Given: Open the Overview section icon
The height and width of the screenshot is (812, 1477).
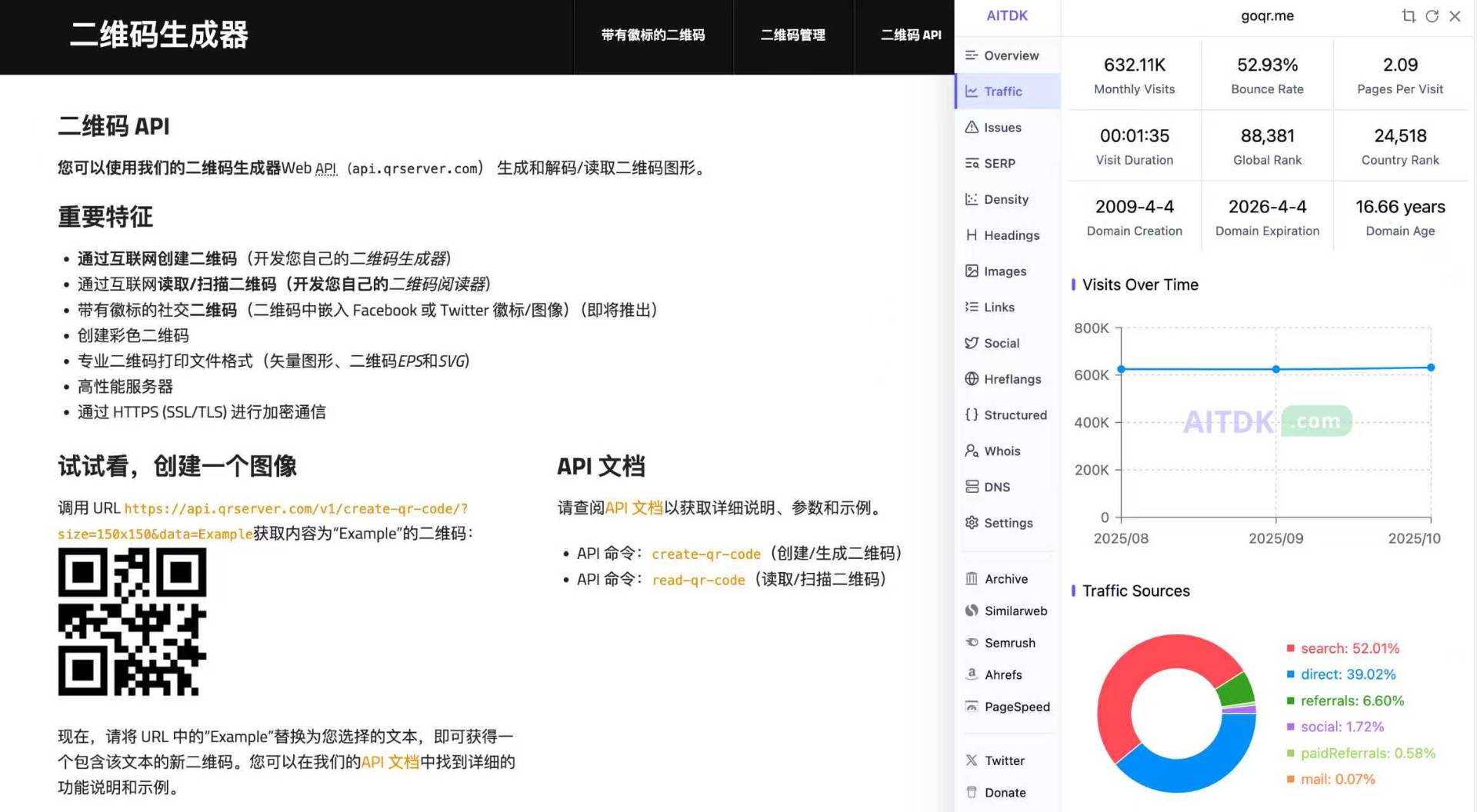Looking at the screenshot, I should click(972, 55).
